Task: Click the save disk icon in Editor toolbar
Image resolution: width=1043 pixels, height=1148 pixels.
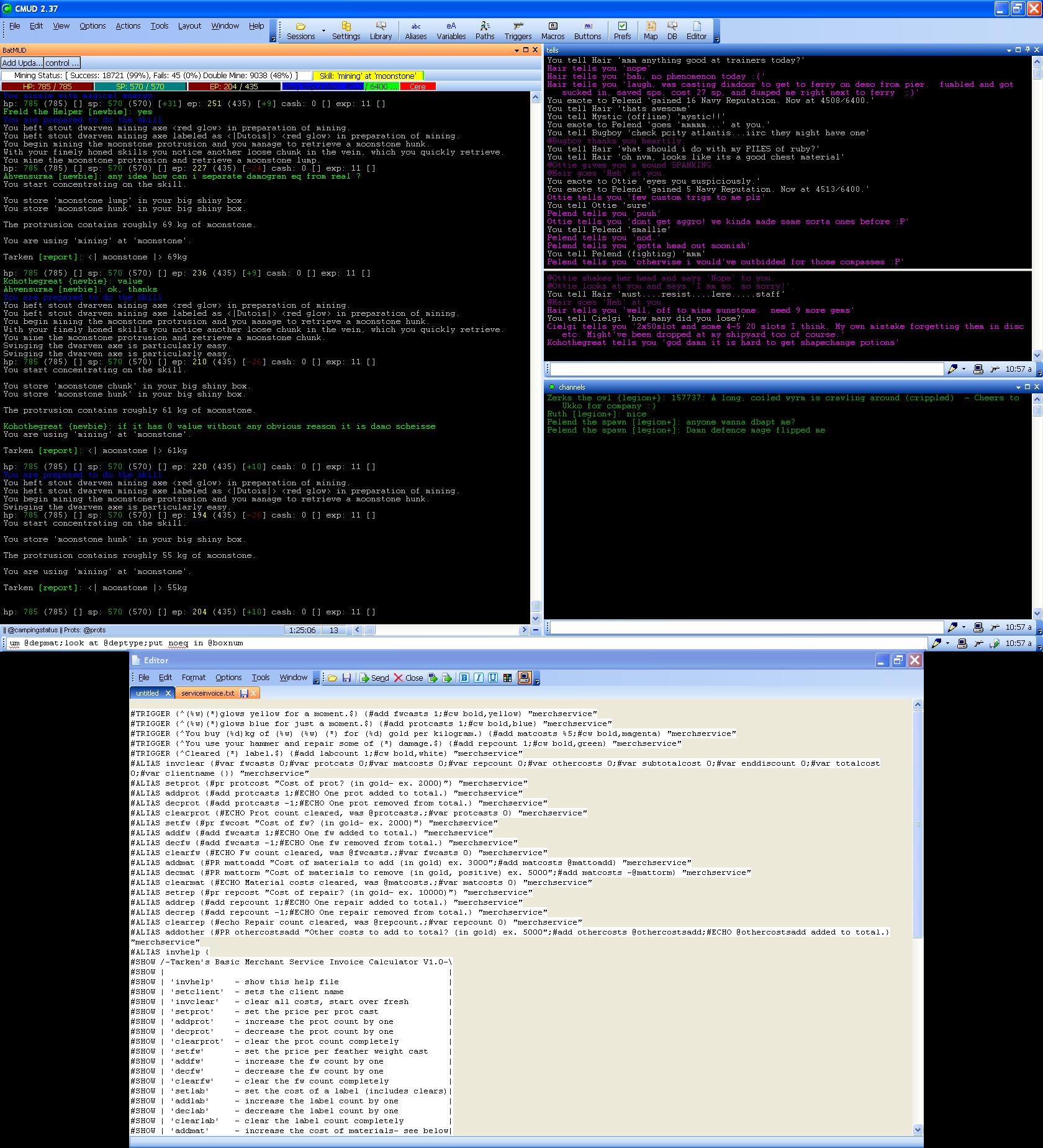Action: 346,678
